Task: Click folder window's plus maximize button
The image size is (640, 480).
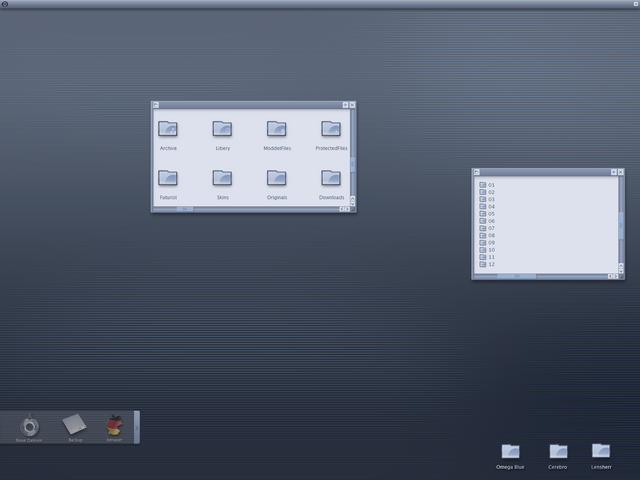Action: pyautogui.click(x=345, y=105)
